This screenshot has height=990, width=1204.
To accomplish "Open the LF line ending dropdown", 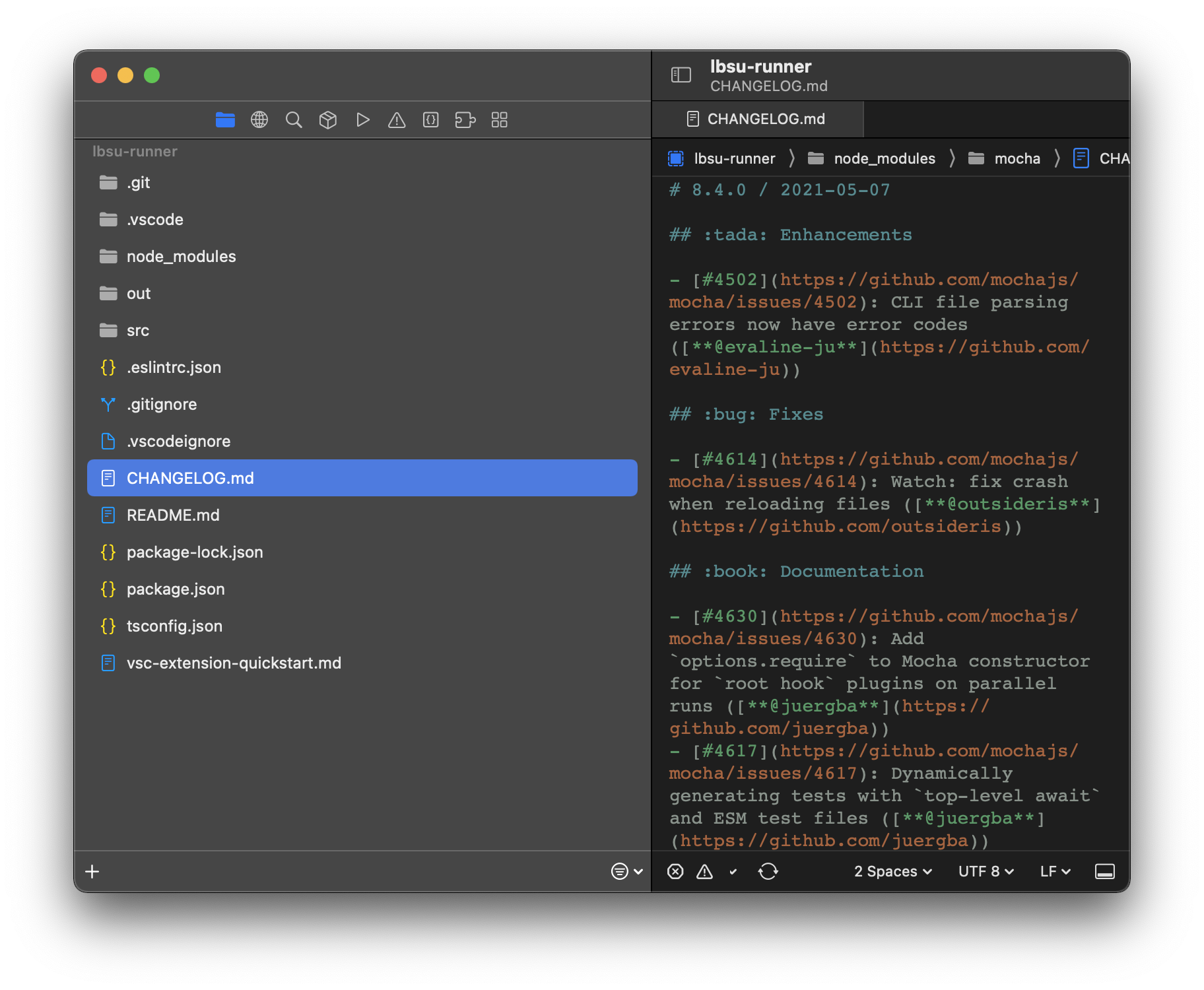I will 1055,871.
